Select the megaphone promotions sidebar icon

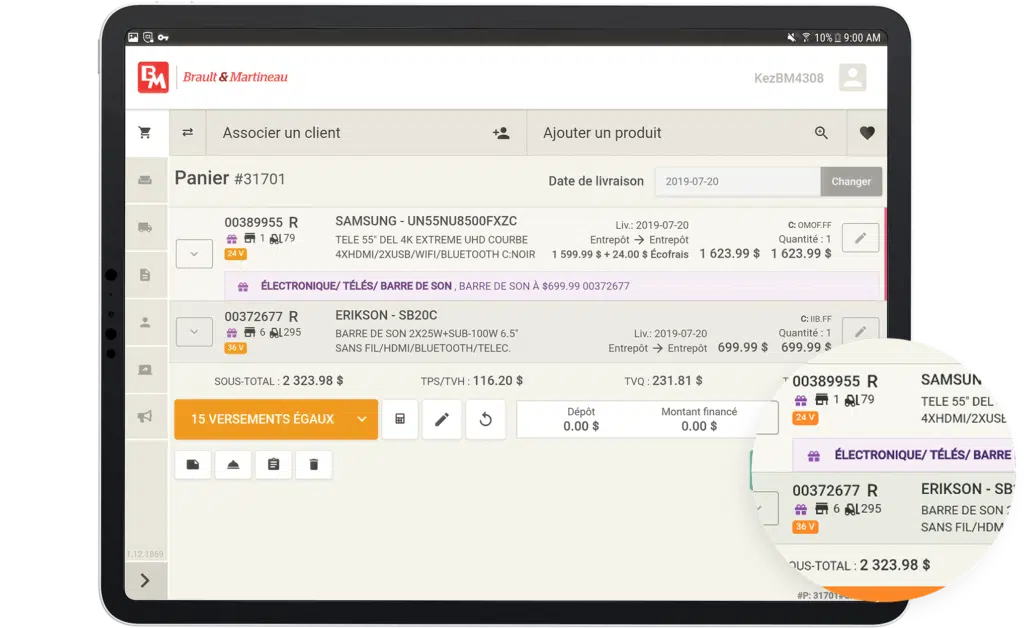tap(145, 417)
